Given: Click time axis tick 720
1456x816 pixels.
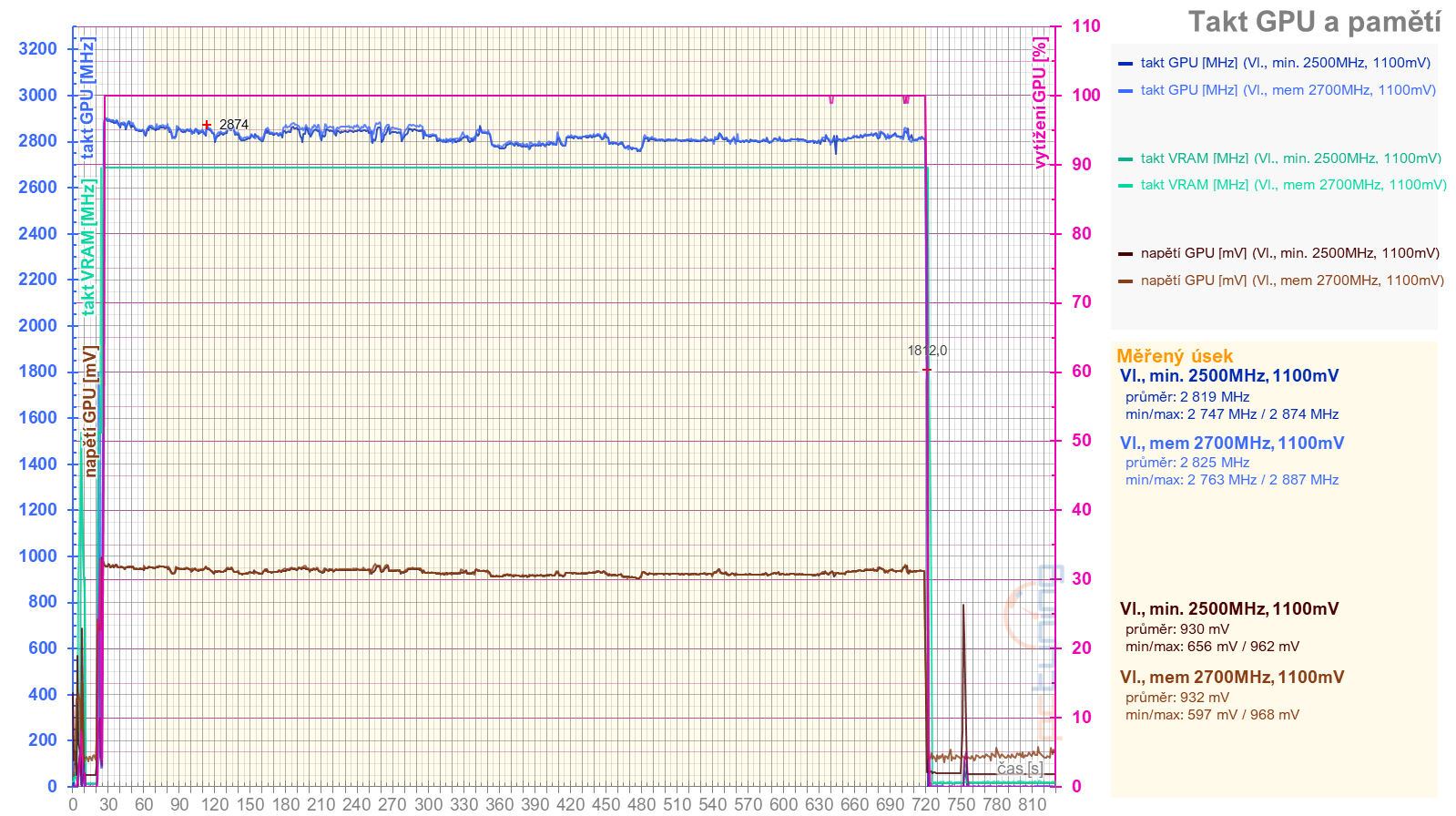Looking at the screenshot, I should (925, 804).
